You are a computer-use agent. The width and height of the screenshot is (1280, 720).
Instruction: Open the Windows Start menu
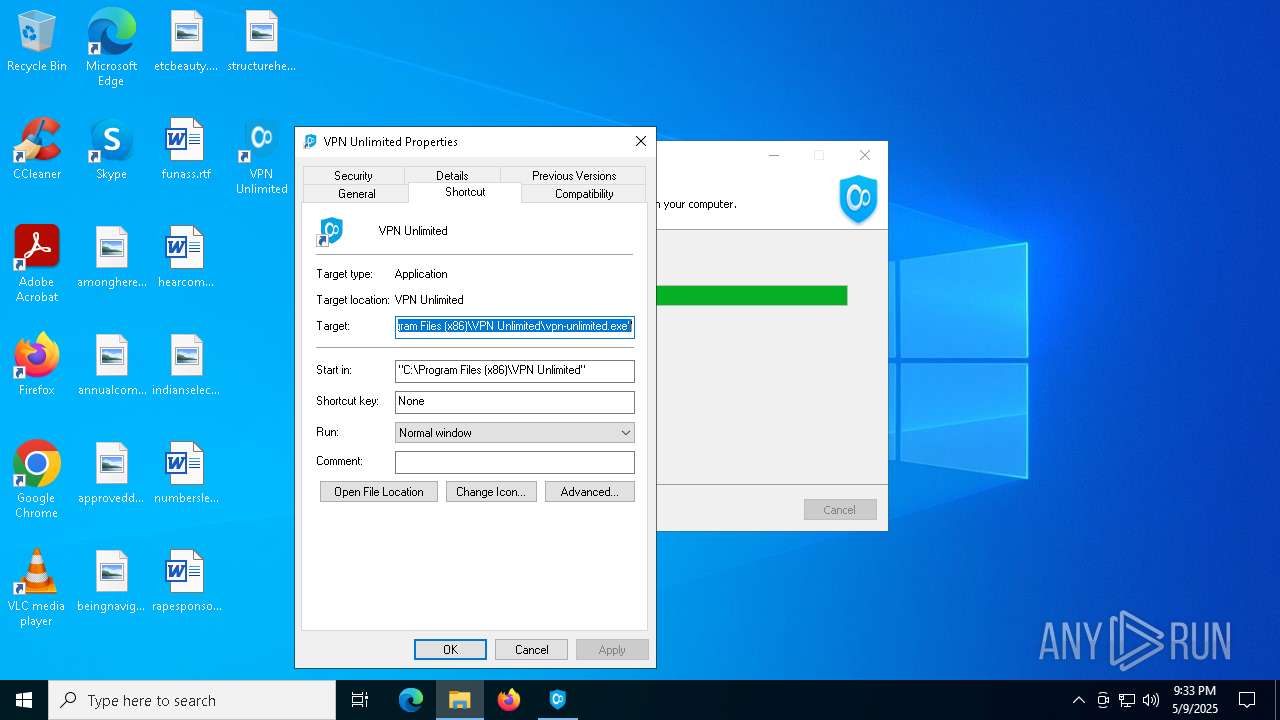point(24,700)
